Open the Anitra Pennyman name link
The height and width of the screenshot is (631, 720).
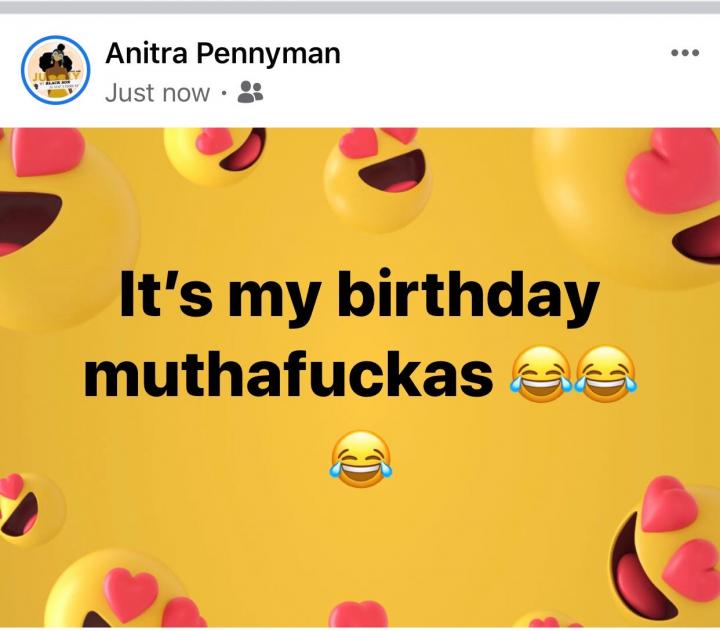tap(222, 53)
